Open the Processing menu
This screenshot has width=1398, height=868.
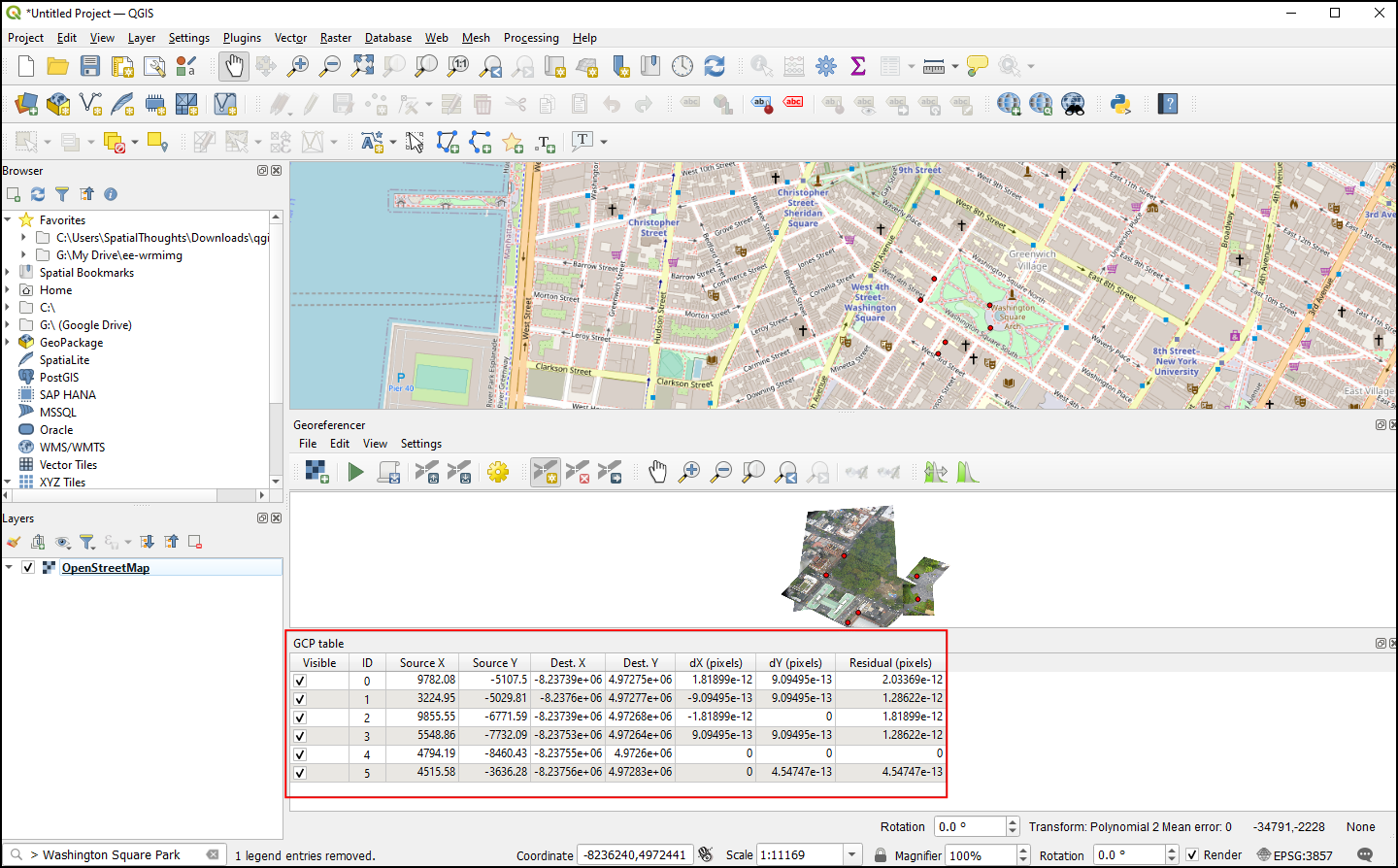[530, 38]
